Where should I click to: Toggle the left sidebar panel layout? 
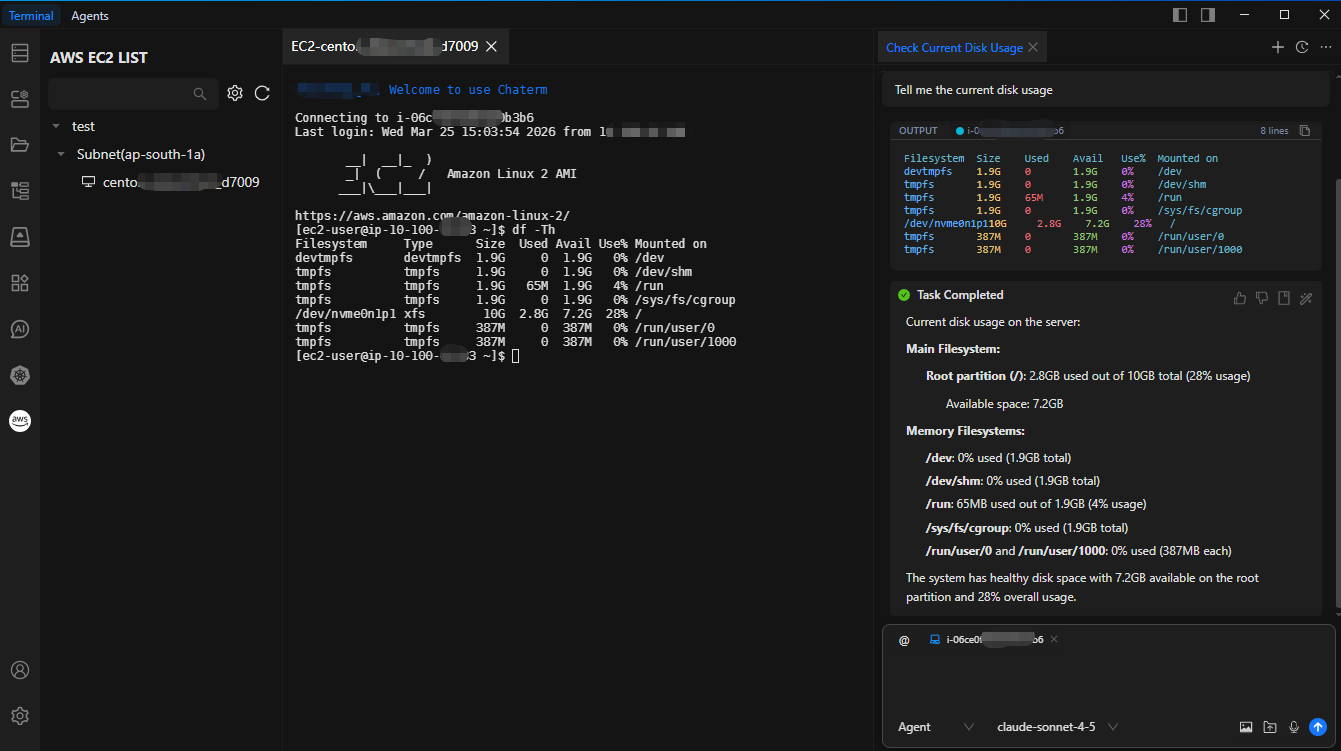coord(1180,15)
